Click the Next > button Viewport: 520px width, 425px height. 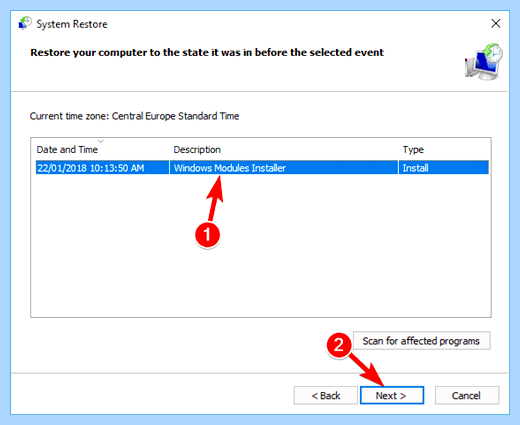pos(392,395)
